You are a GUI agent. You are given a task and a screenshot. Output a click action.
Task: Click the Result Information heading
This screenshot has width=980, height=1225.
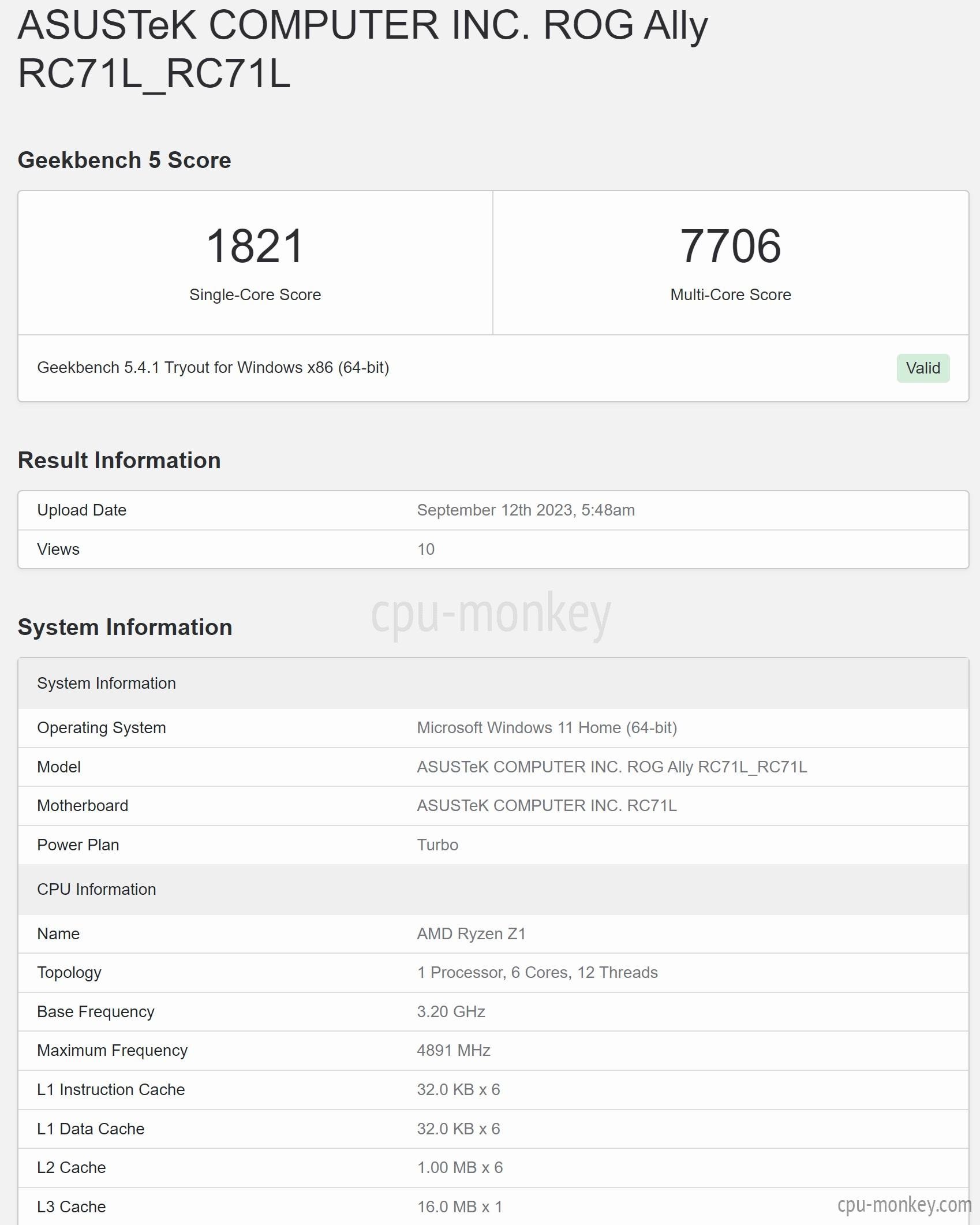click(119, 460)
